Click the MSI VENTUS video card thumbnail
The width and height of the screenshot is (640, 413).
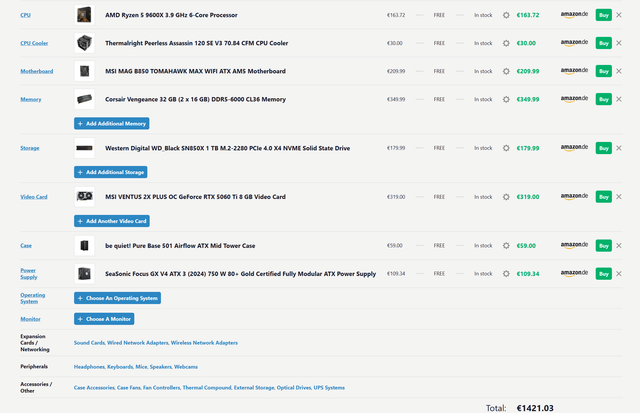point(84,197)
